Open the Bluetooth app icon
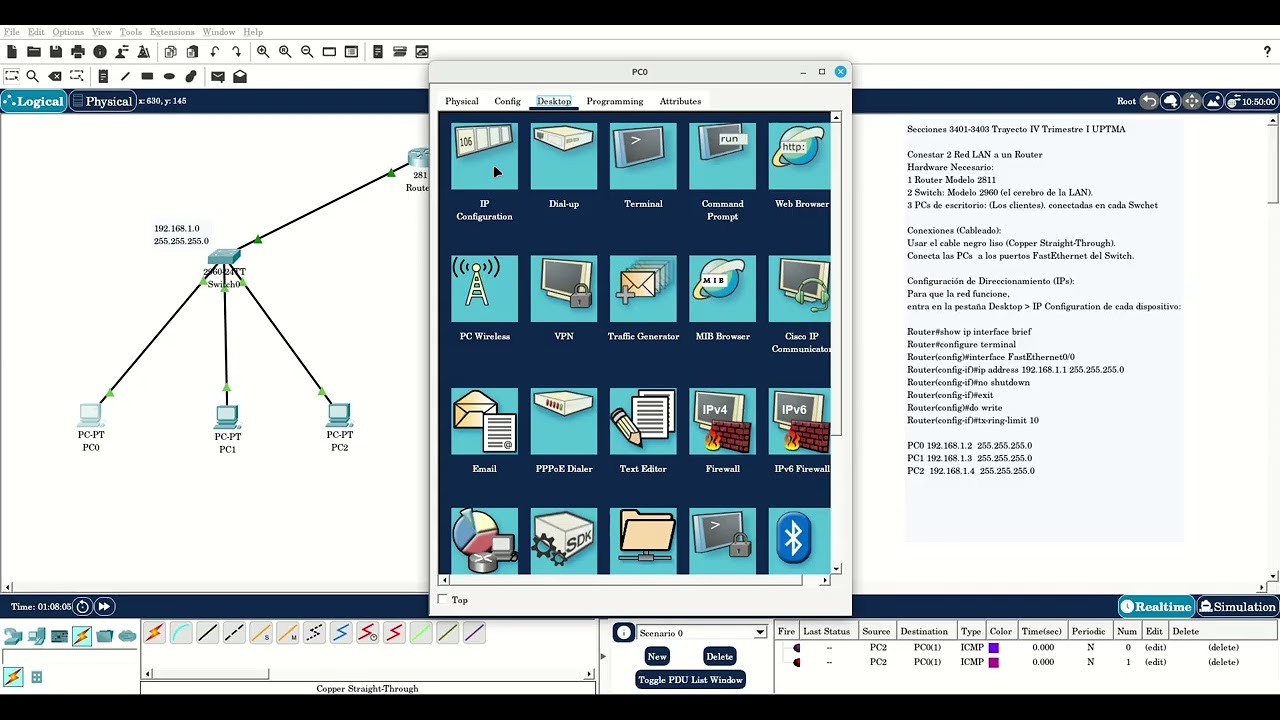 click(x=800, y=541)
